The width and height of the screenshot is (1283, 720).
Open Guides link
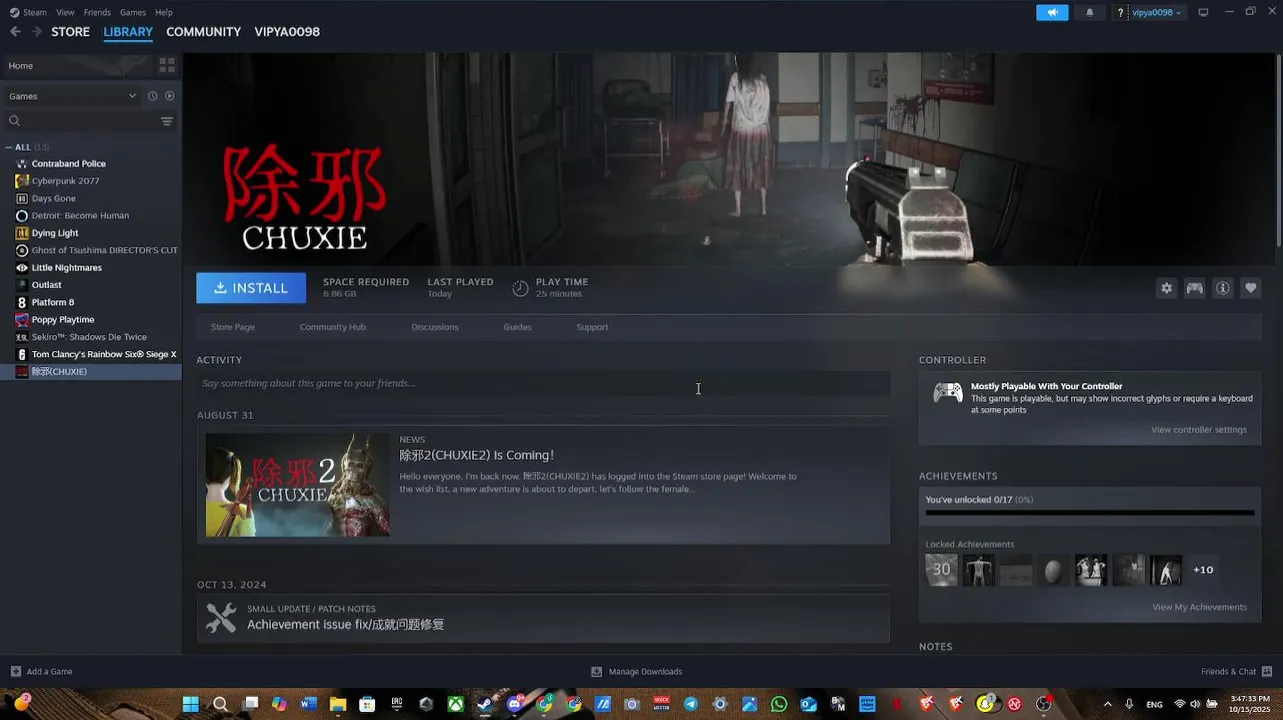(517, 327)
